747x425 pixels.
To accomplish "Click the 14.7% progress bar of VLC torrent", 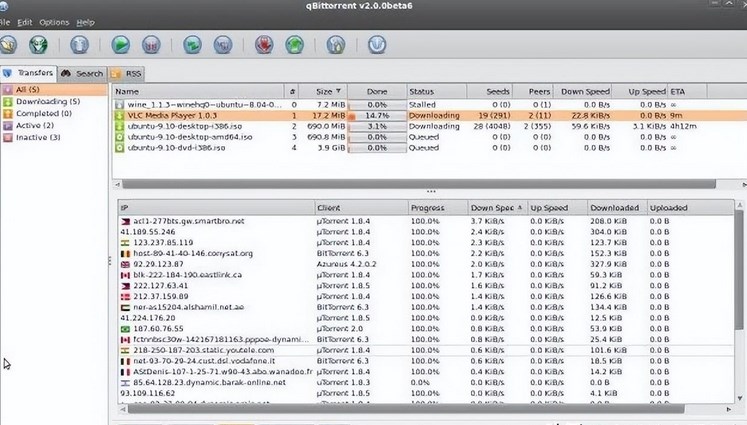I will [x=377, y=115].
